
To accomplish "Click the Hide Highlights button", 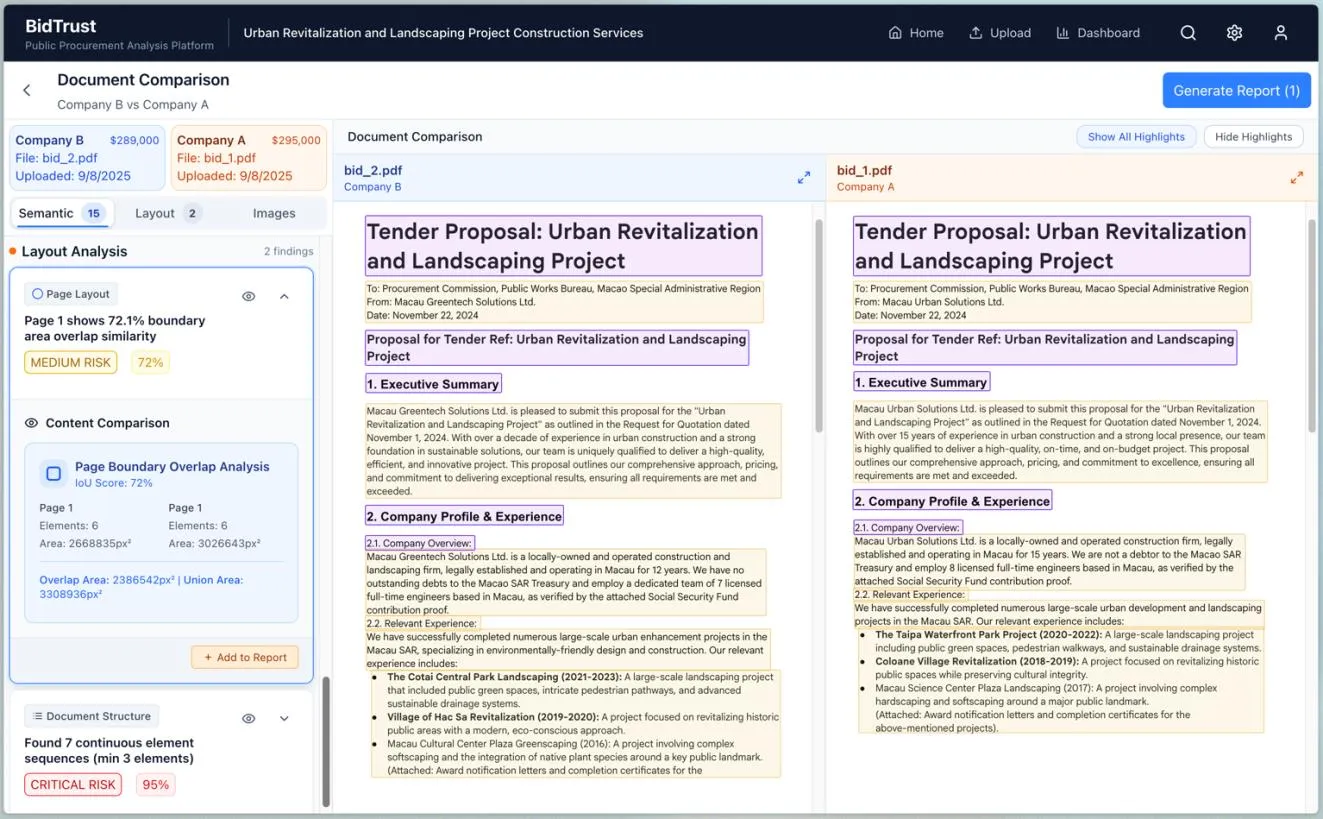I will [1253, 137].
